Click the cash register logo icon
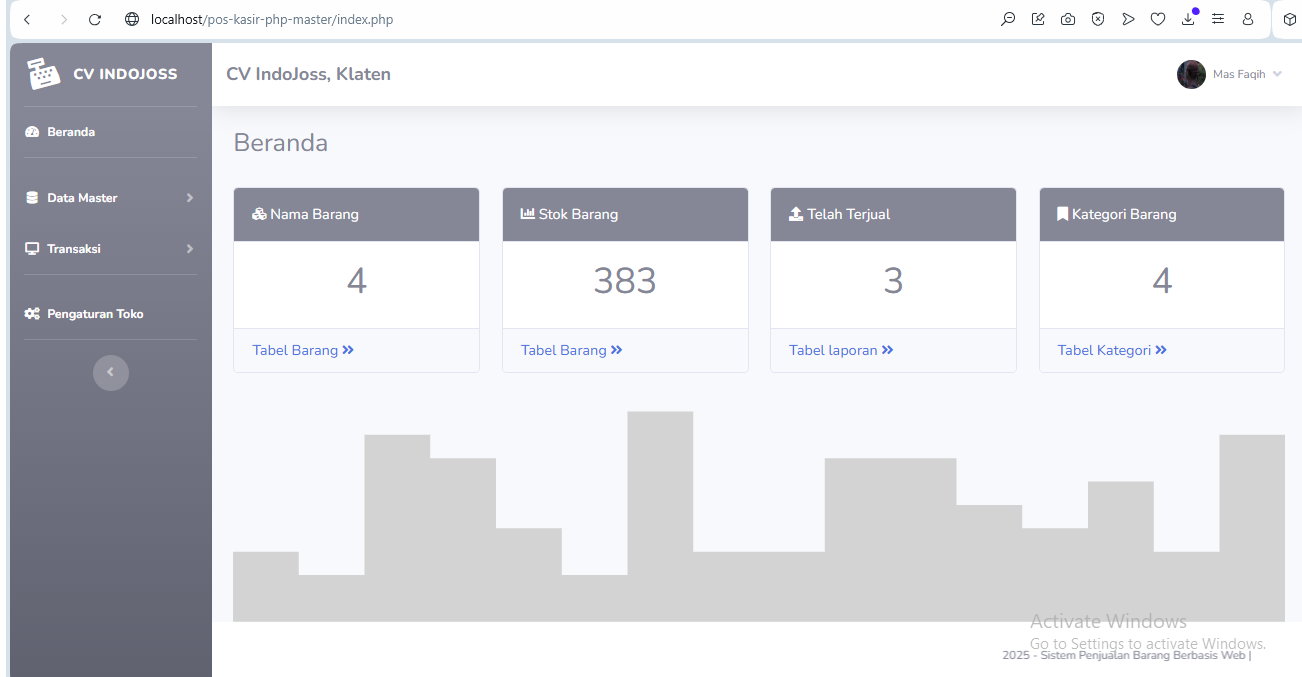Image resolution: width=1302 pixels, height=677 pixels. click(43, 74)
